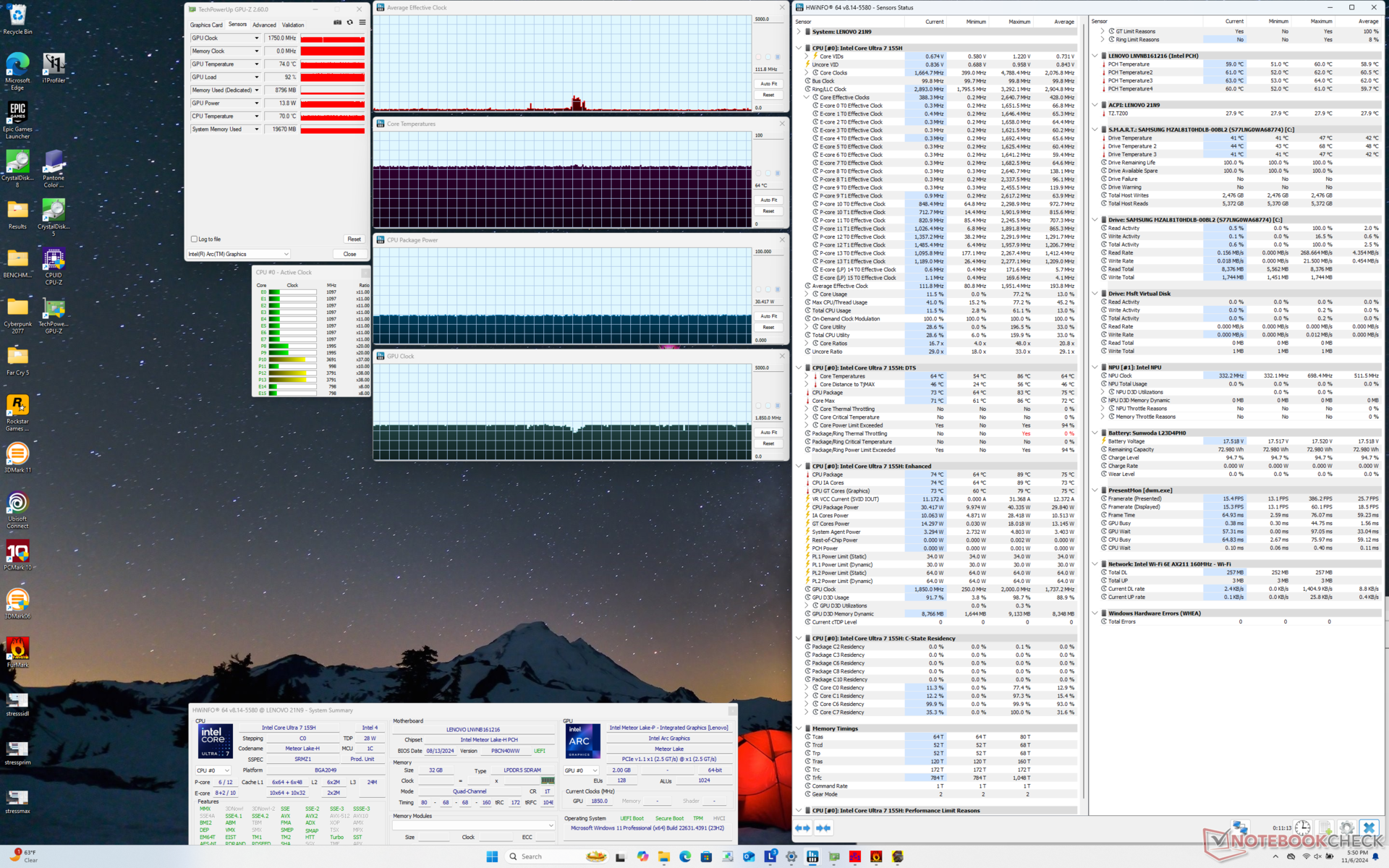
Task: Open HWiNFO from the taskbar
Action: click(x=812, y=856)
